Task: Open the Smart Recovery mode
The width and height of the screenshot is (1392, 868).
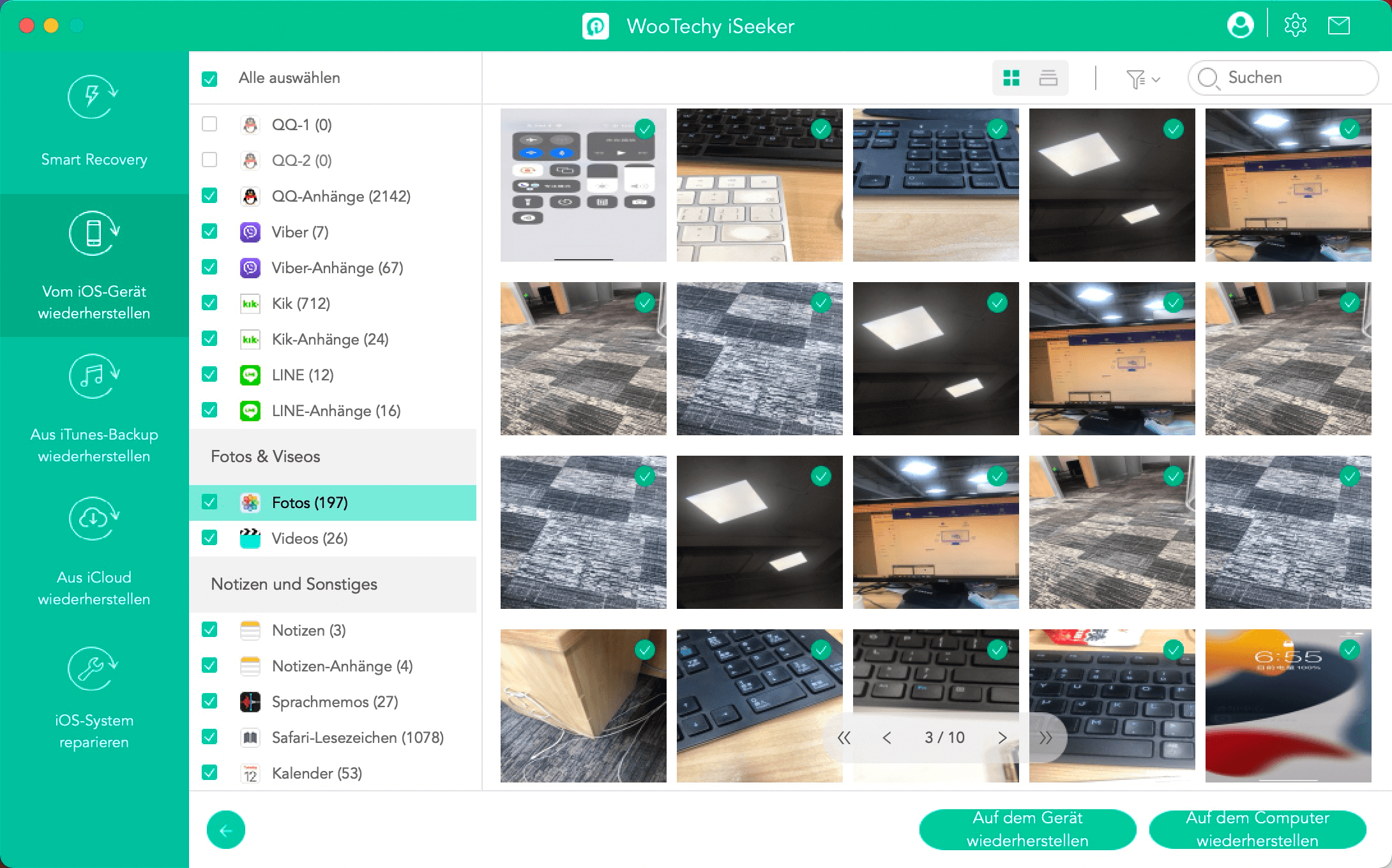Action: (94, 121)
